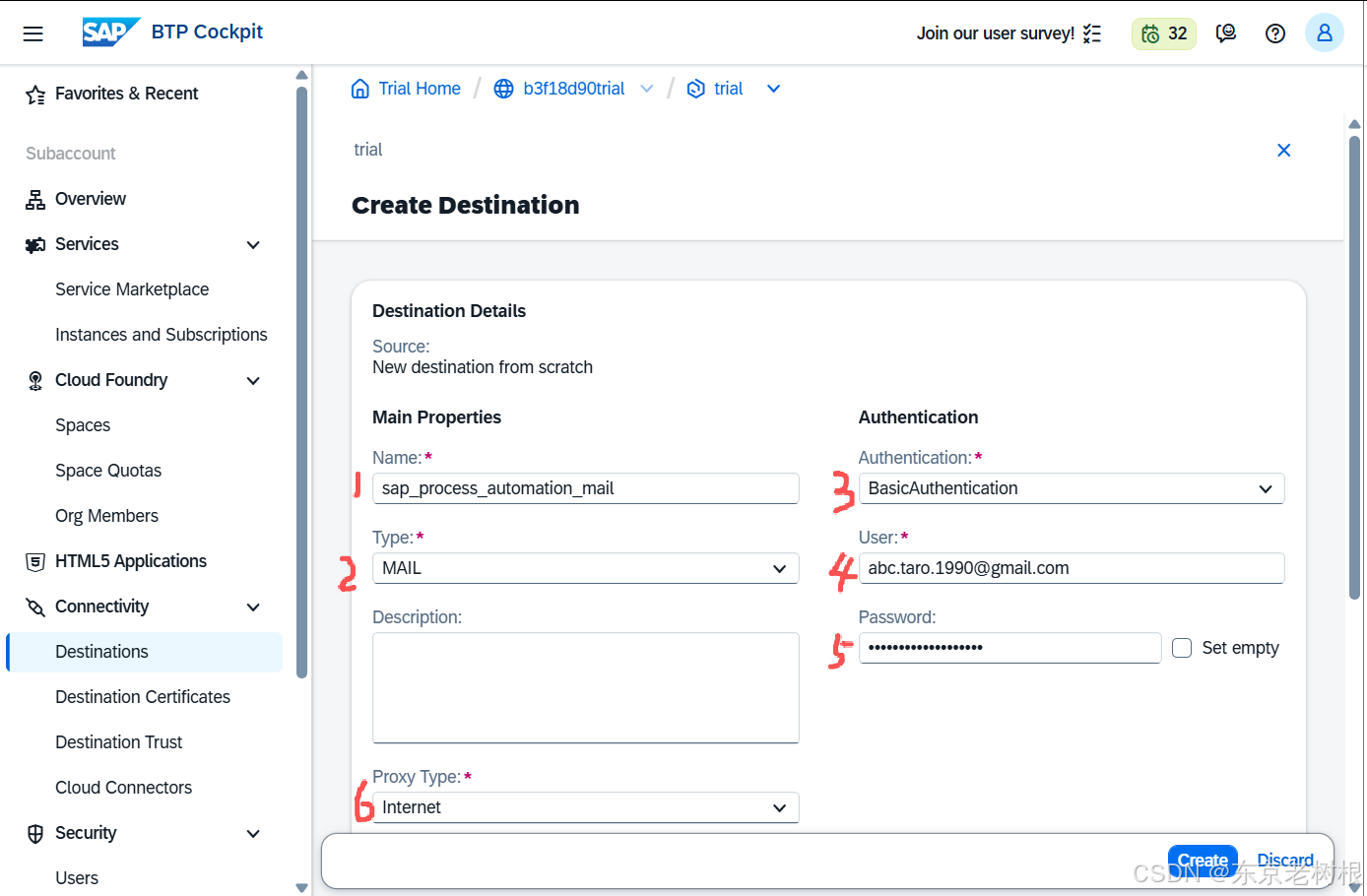Check trial days remaining badge 32
The image size is (1367, 896).
pyautogui.click(x=1163, y=33)
